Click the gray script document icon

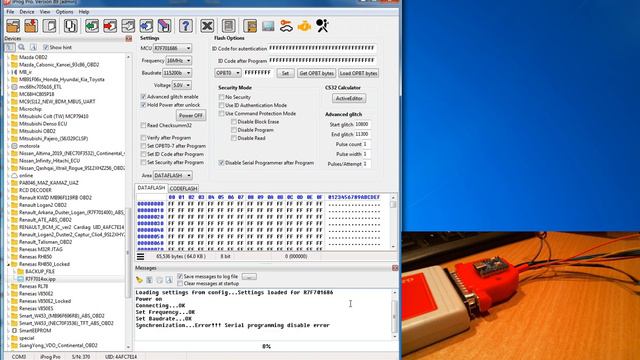point(229,26)
